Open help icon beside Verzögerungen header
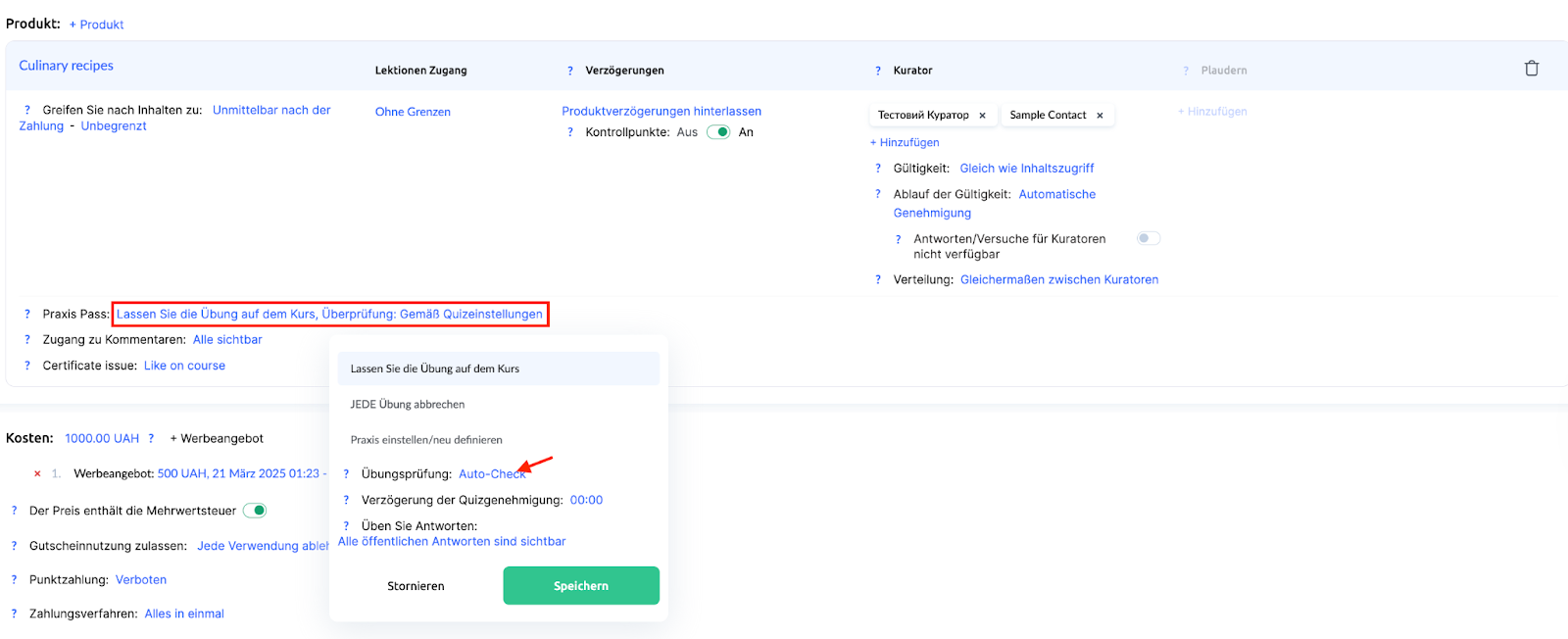 570,71
